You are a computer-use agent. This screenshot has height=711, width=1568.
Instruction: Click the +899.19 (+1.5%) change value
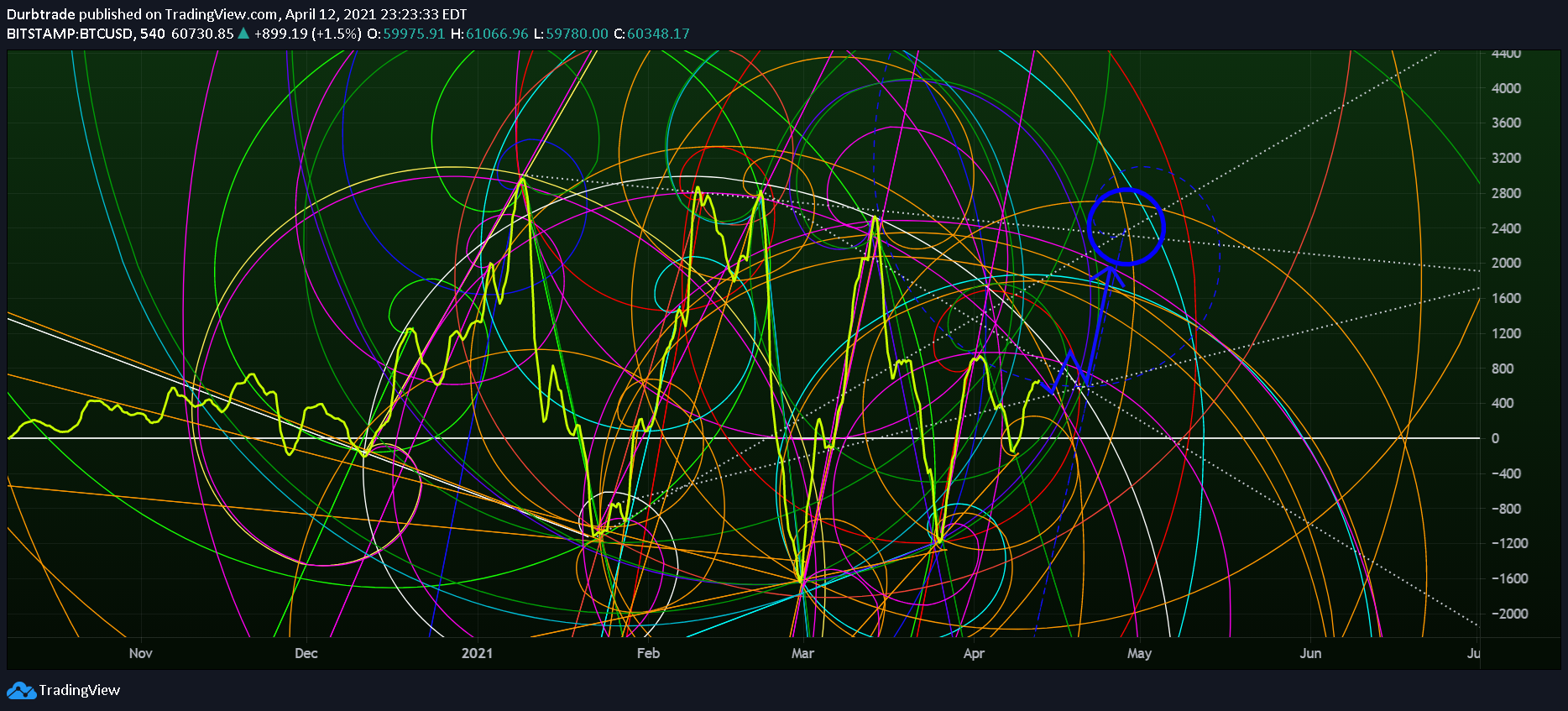308,34
